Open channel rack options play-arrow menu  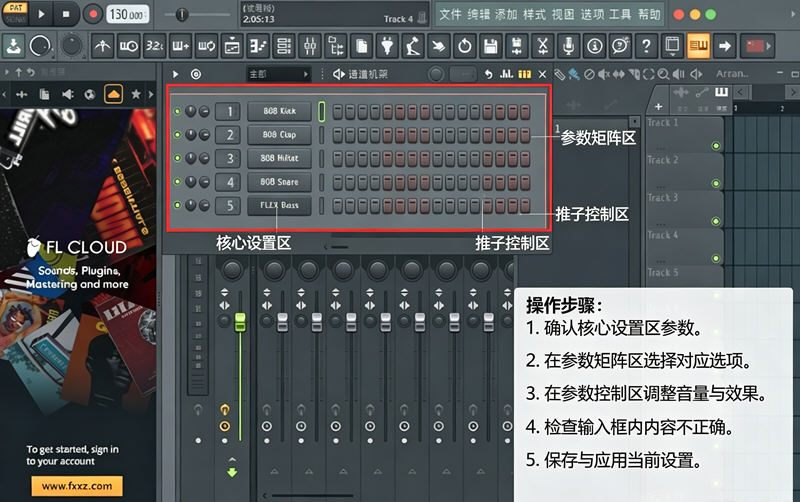coord(176,74)
